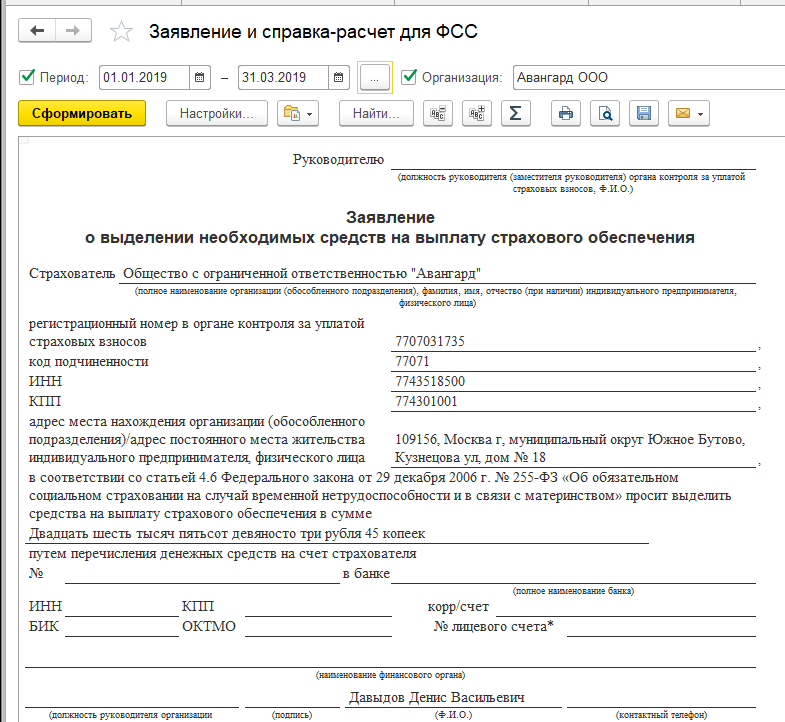Click the Сформировать button
The height and width of the screenshot is (722, 785).
(82, 113)
